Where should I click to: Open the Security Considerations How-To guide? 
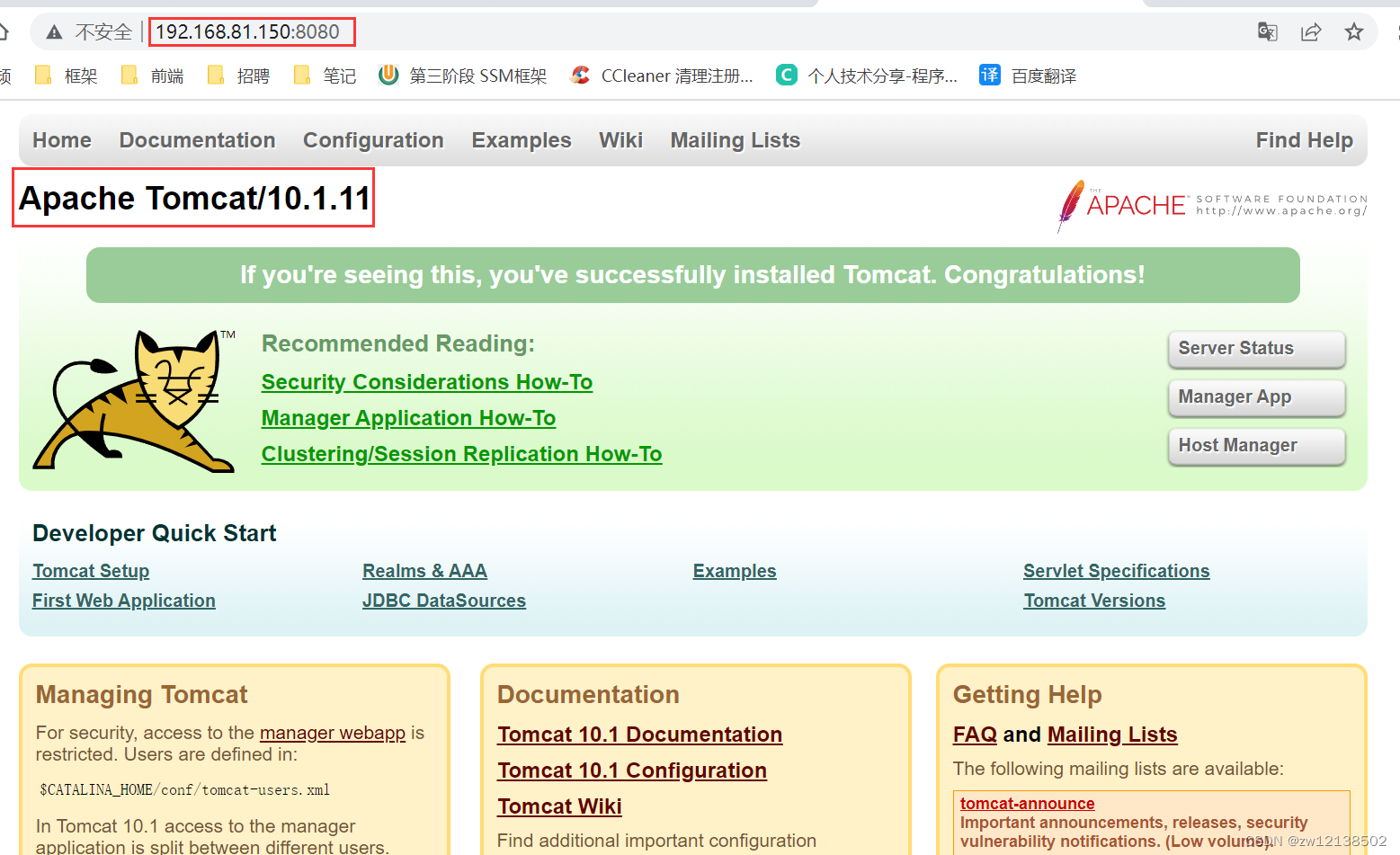[x=426, y=381]
